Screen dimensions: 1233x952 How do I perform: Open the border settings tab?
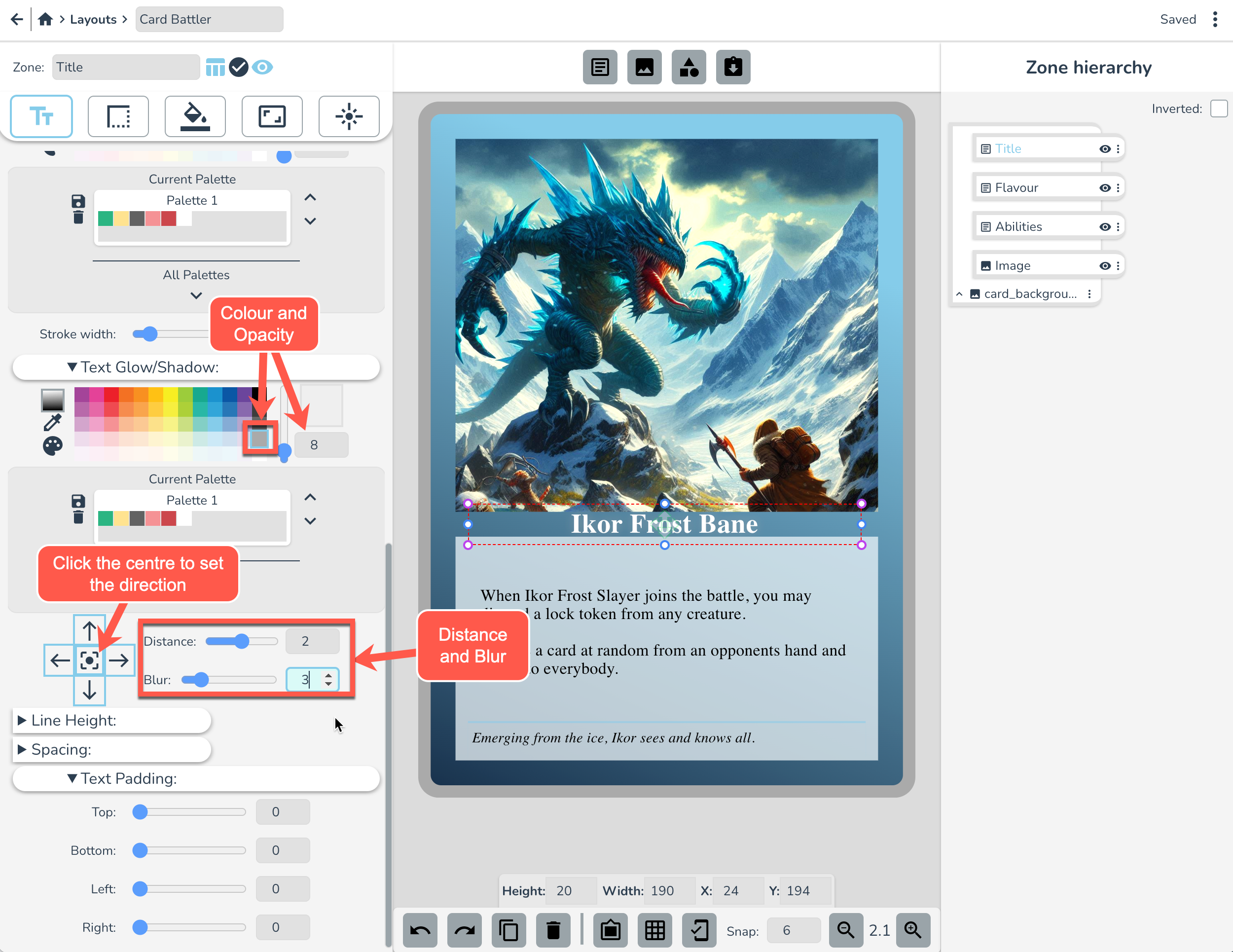pyautogui.click(x=118, y=116)
